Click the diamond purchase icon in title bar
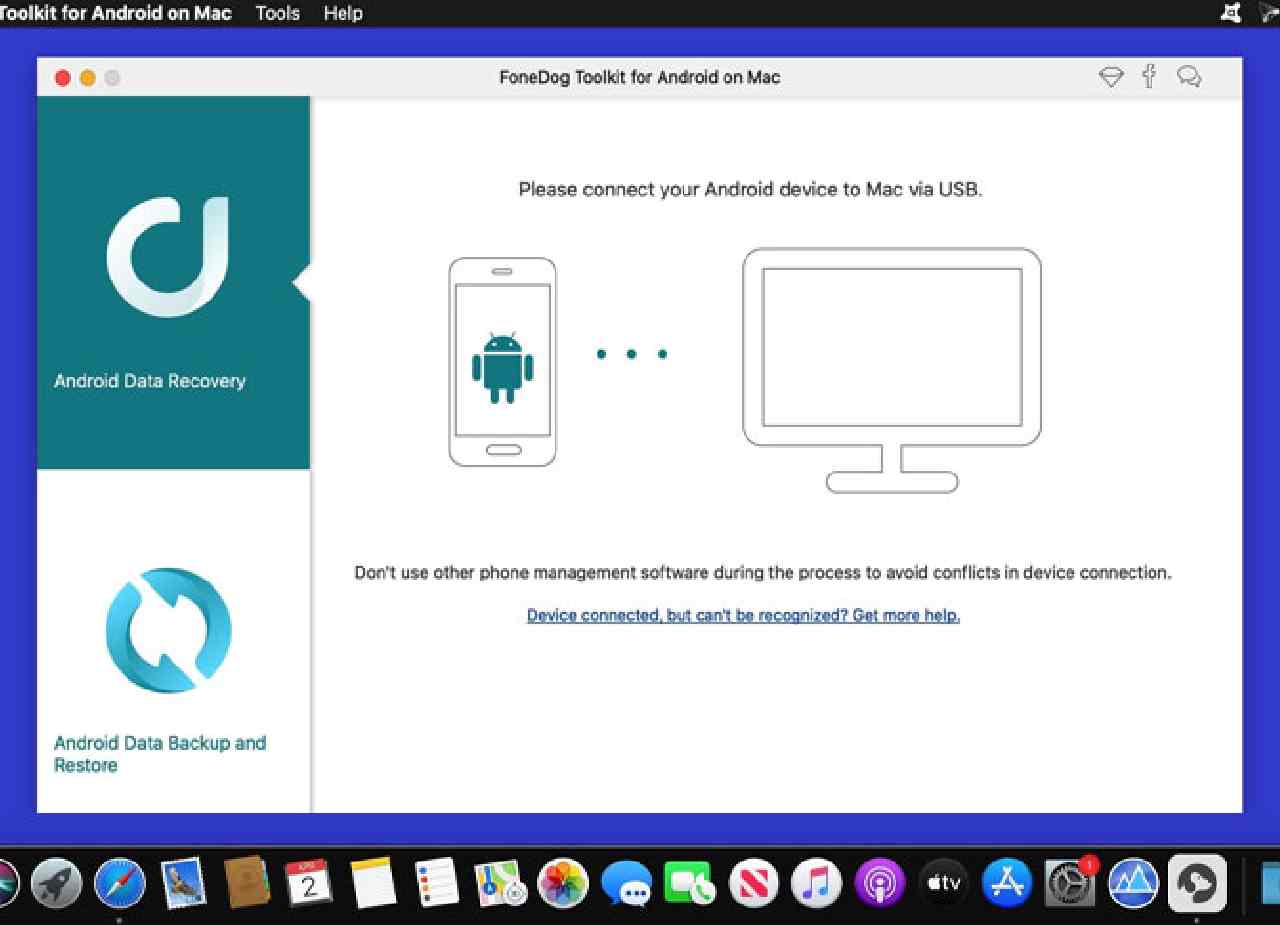Screen dimensions: 1280x925 pos(1111,77)
